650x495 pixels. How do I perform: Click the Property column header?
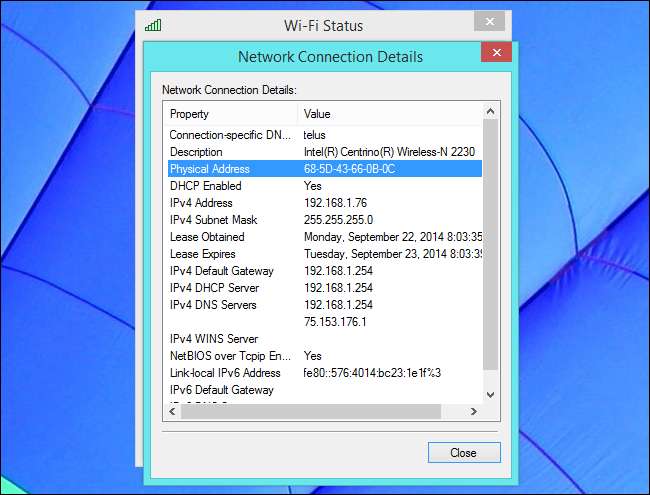click(x=230, y=114)
